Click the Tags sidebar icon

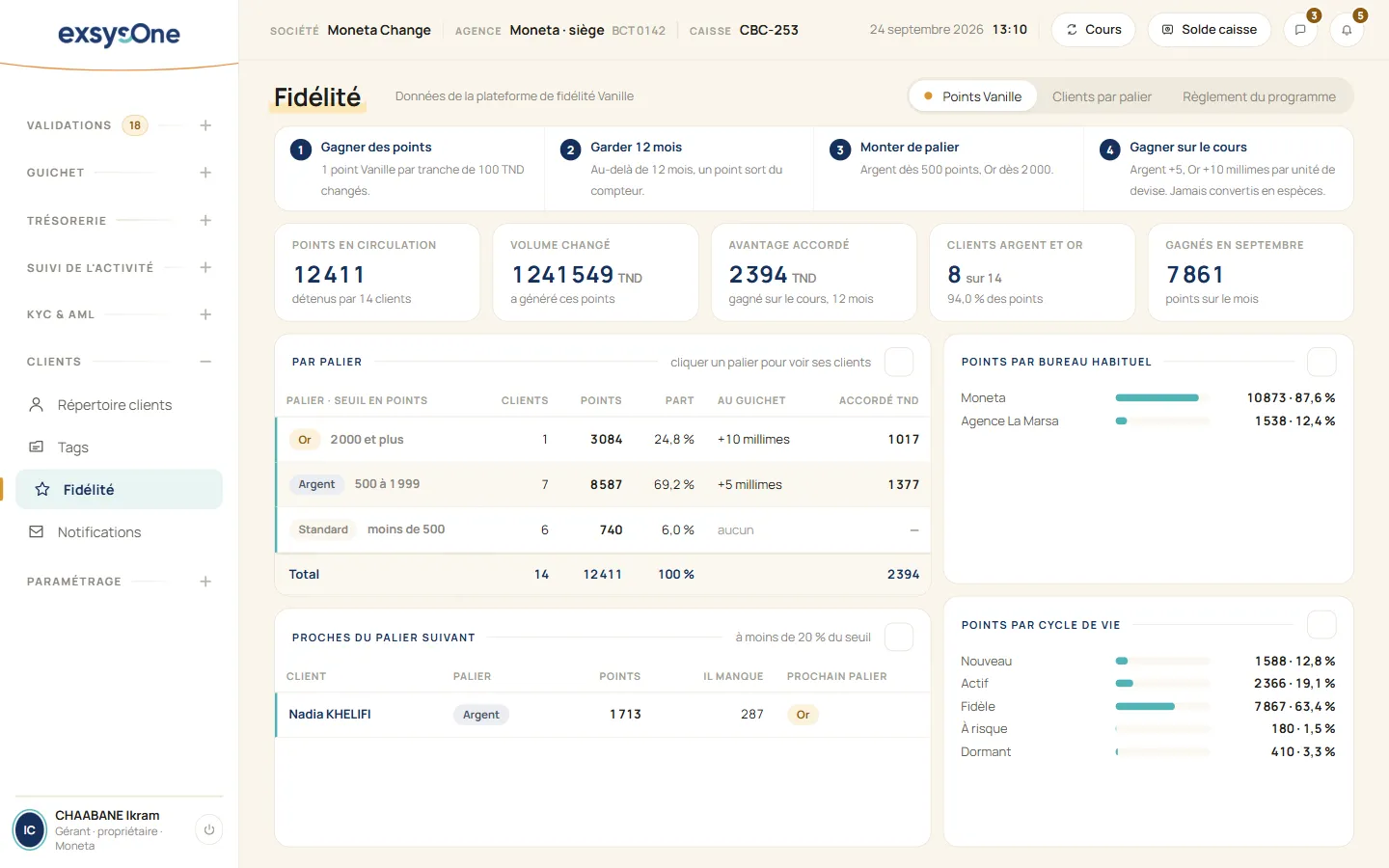pyautogui.click(x=37, y=448)
